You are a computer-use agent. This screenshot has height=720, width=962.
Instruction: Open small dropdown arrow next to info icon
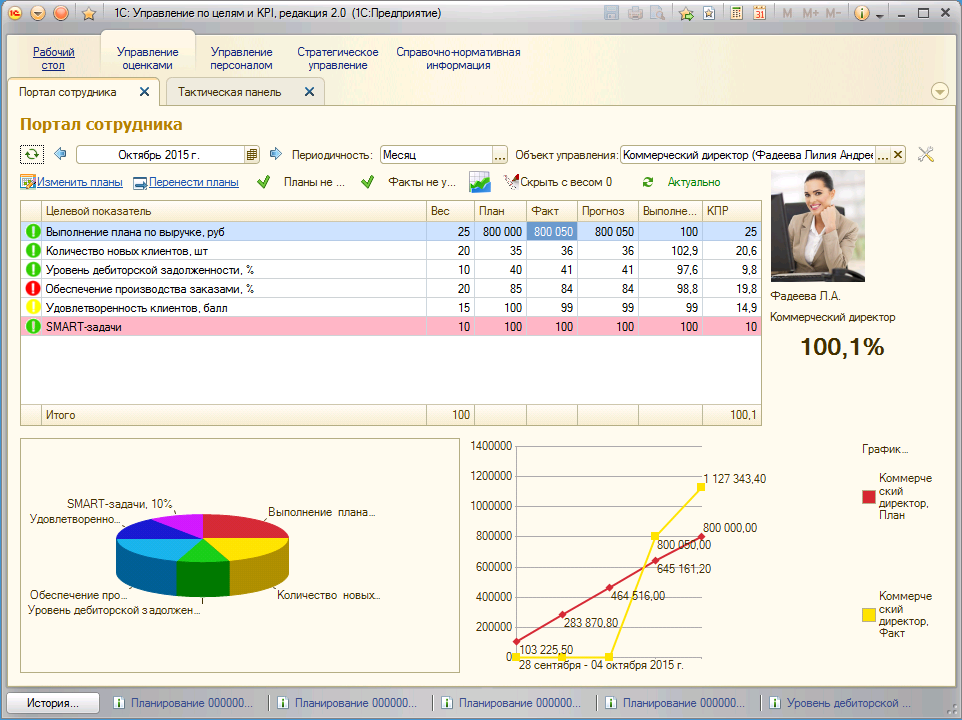pyautogui.click(x=880, y=15)
